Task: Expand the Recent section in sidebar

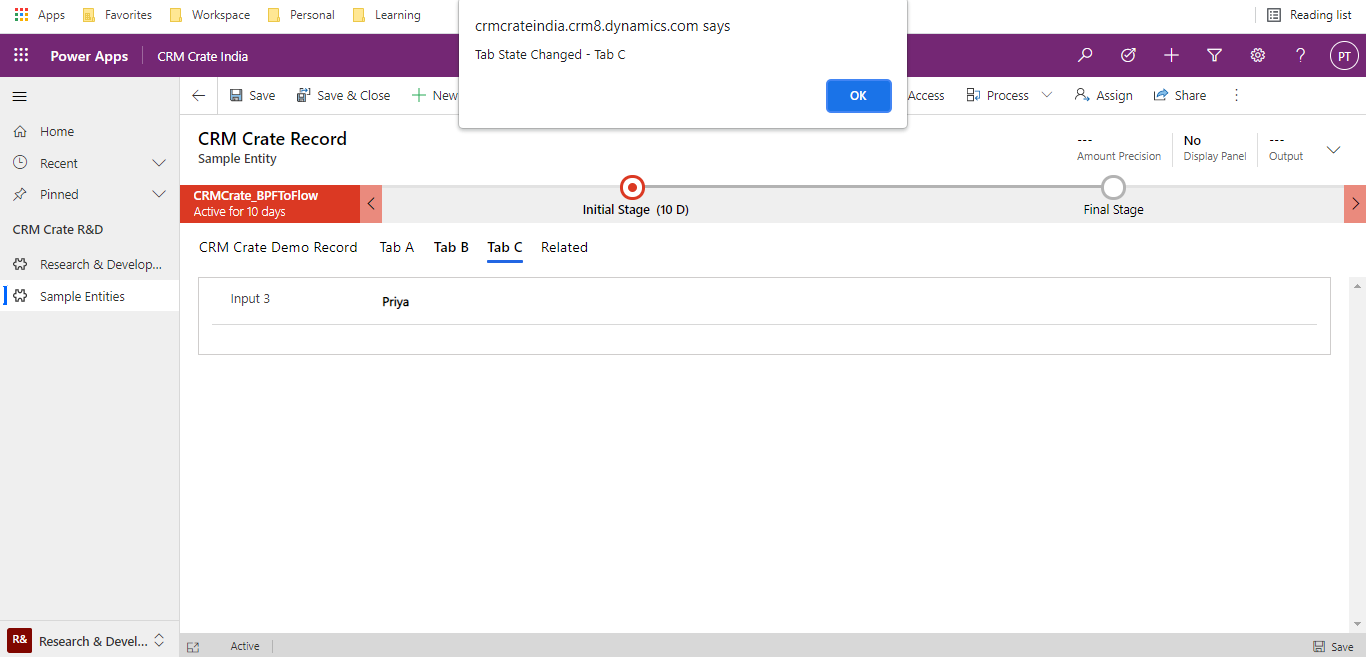Action: coord(159,162)
